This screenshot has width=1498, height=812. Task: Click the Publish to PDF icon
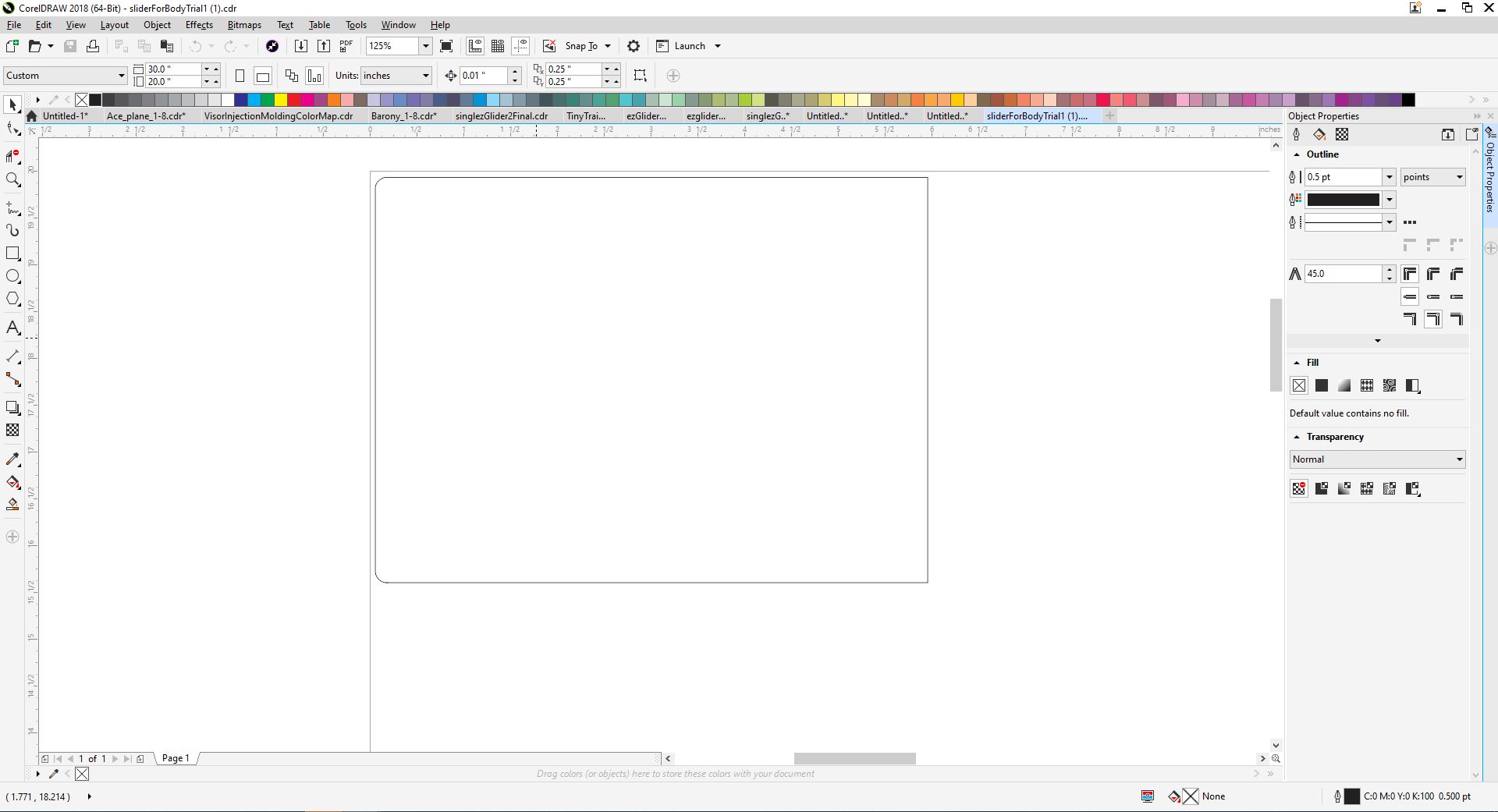pos(346,46)
